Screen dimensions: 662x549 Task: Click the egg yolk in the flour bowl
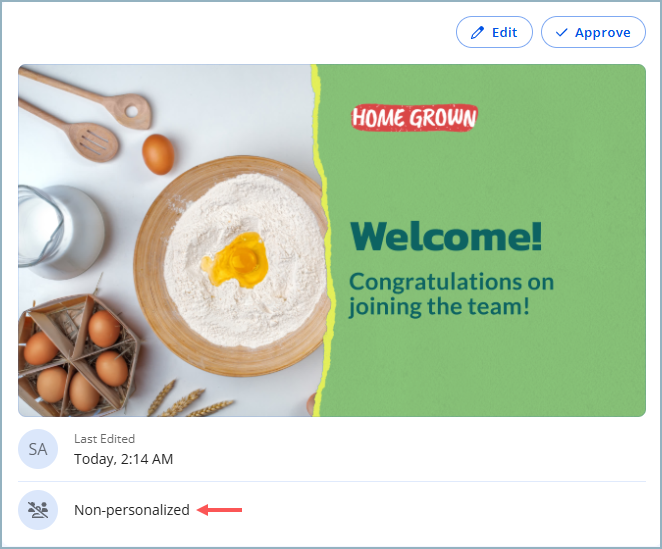236,260
